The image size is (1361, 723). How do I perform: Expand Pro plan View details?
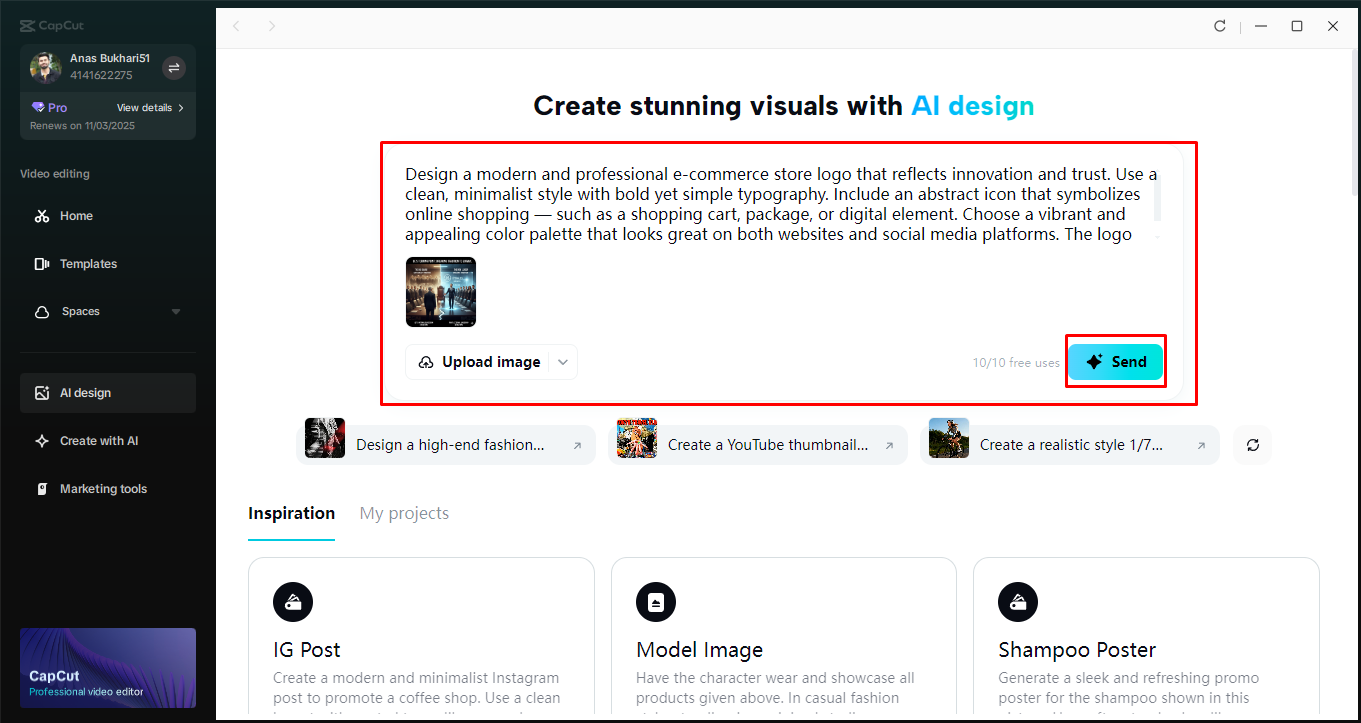[150, 108]
